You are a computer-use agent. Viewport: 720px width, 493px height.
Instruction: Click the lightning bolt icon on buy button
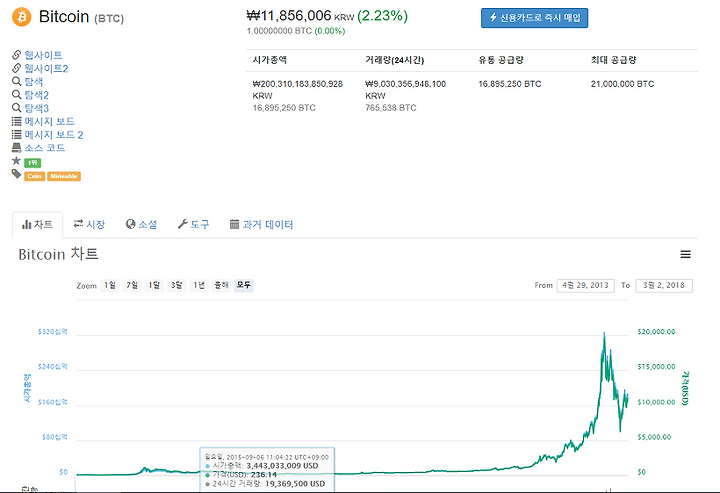494,17
